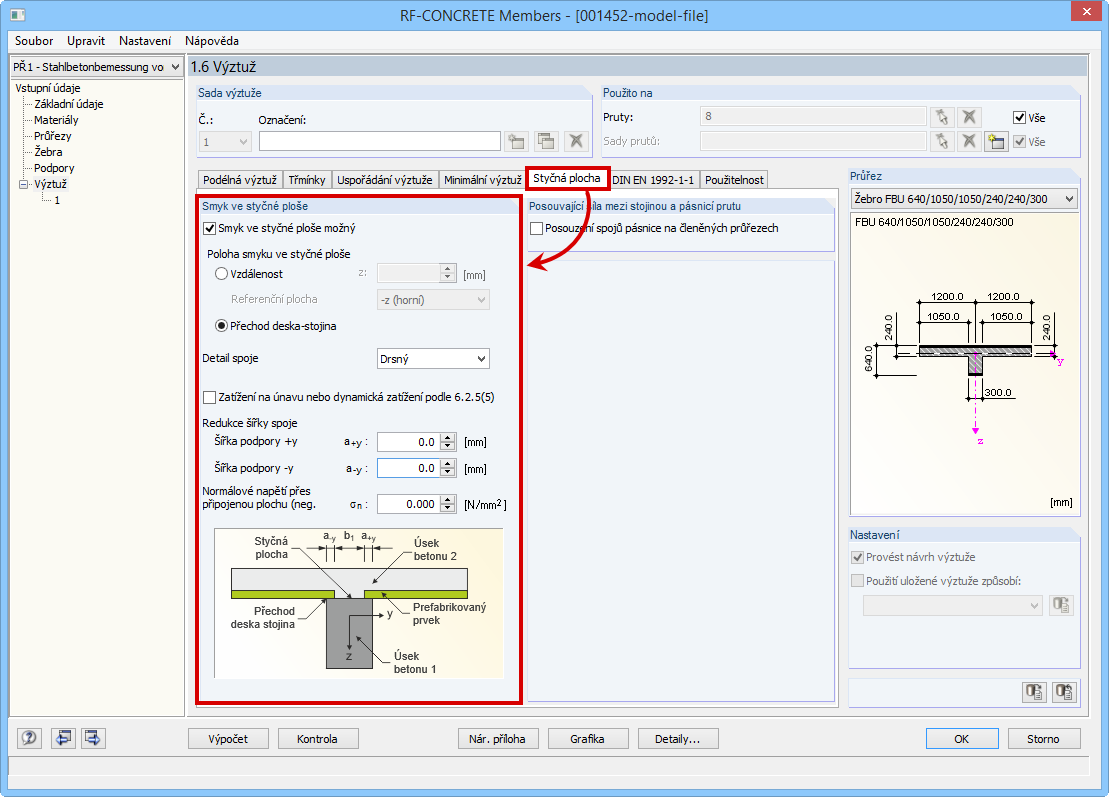Select 'Podpory' in the navigator tree

pos(54,168)
